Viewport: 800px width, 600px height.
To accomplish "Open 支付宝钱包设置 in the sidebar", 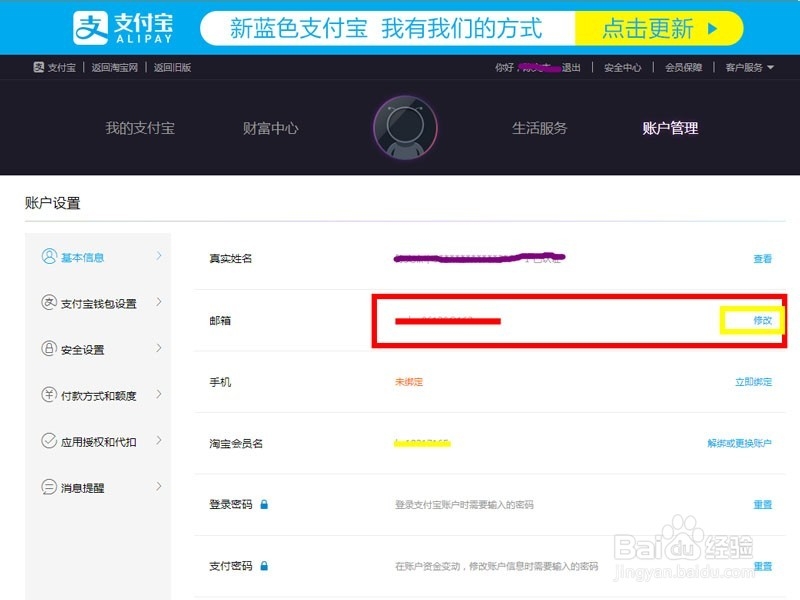I will click(98, 304).
